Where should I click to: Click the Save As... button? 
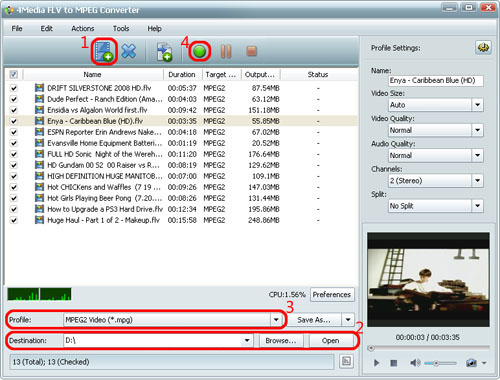(x=314, y=320)
